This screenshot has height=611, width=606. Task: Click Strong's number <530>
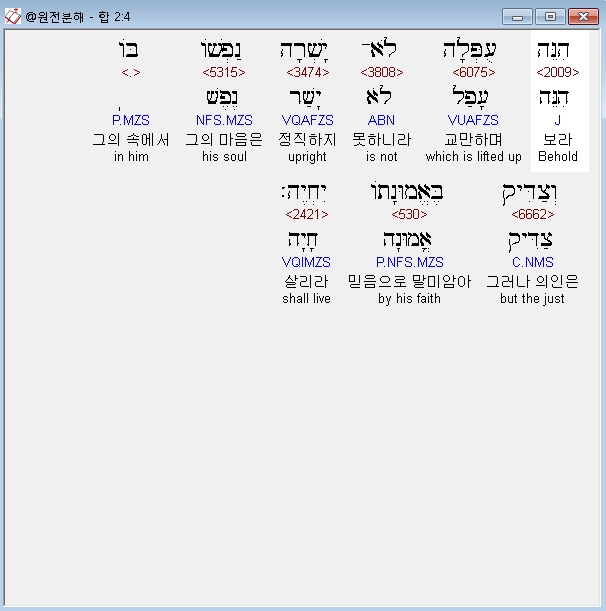pos(409,214)
